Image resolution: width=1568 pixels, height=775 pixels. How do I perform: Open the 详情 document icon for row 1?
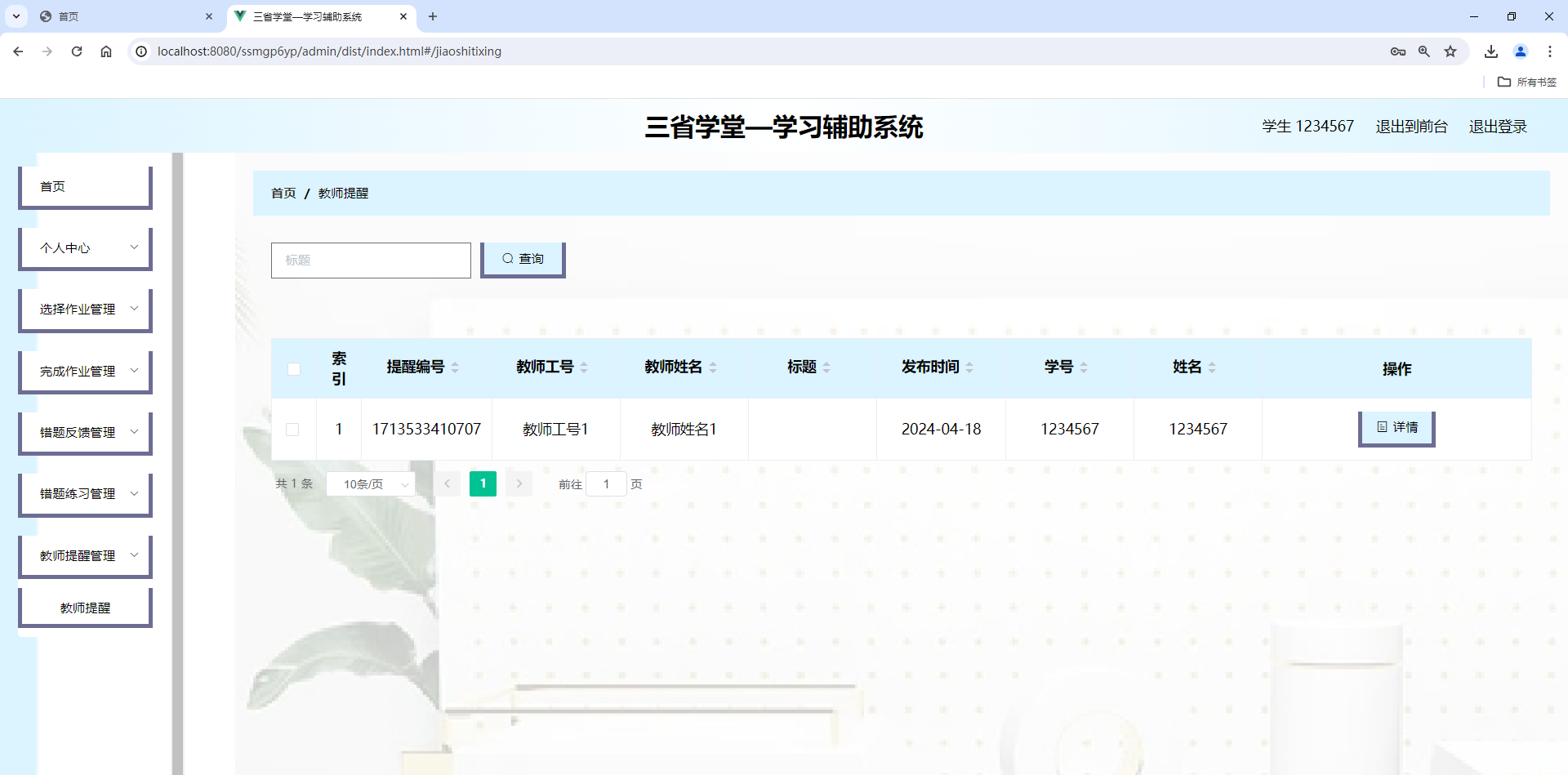1381,427
